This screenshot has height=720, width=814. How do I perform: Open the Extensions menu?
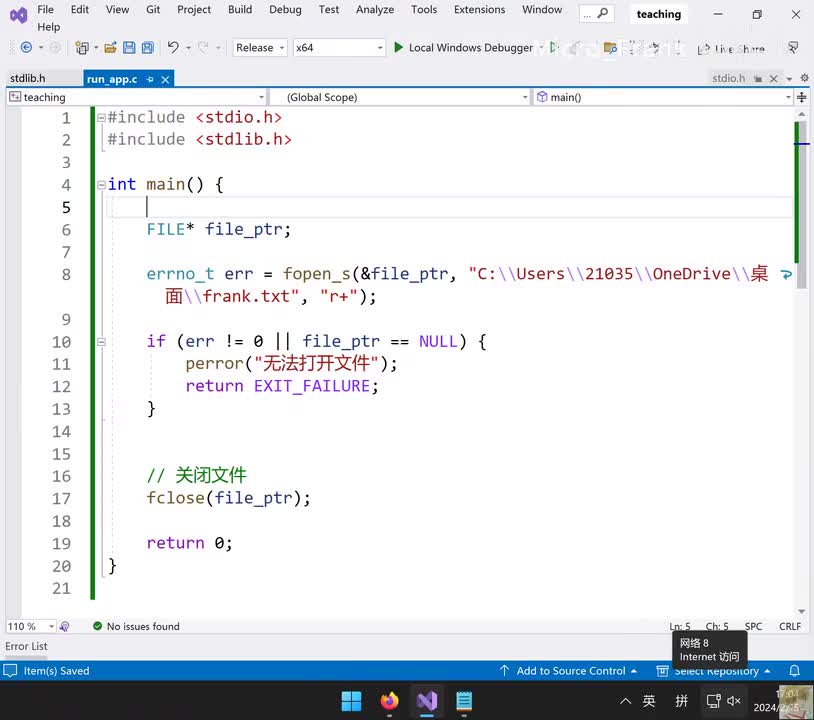coord(479,9)
